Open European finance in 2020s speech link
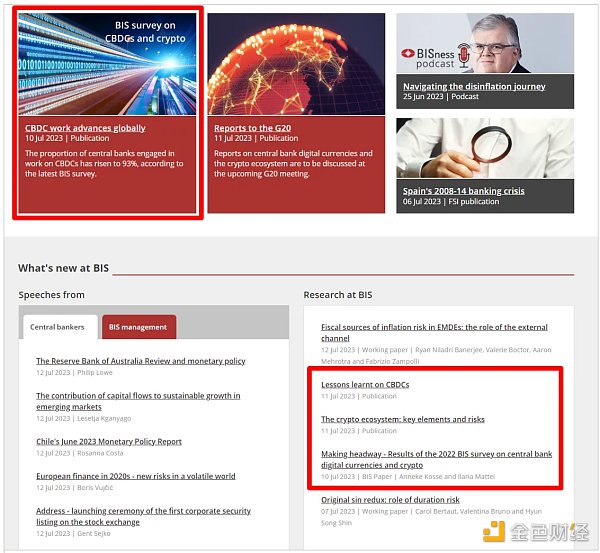 pos(136,476)
